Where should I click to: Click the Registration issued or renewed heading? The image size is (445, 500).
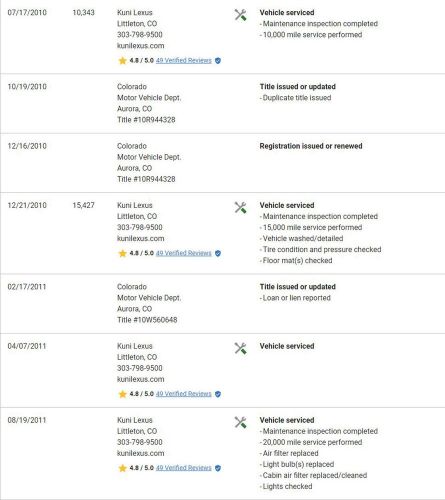point(311,146)
